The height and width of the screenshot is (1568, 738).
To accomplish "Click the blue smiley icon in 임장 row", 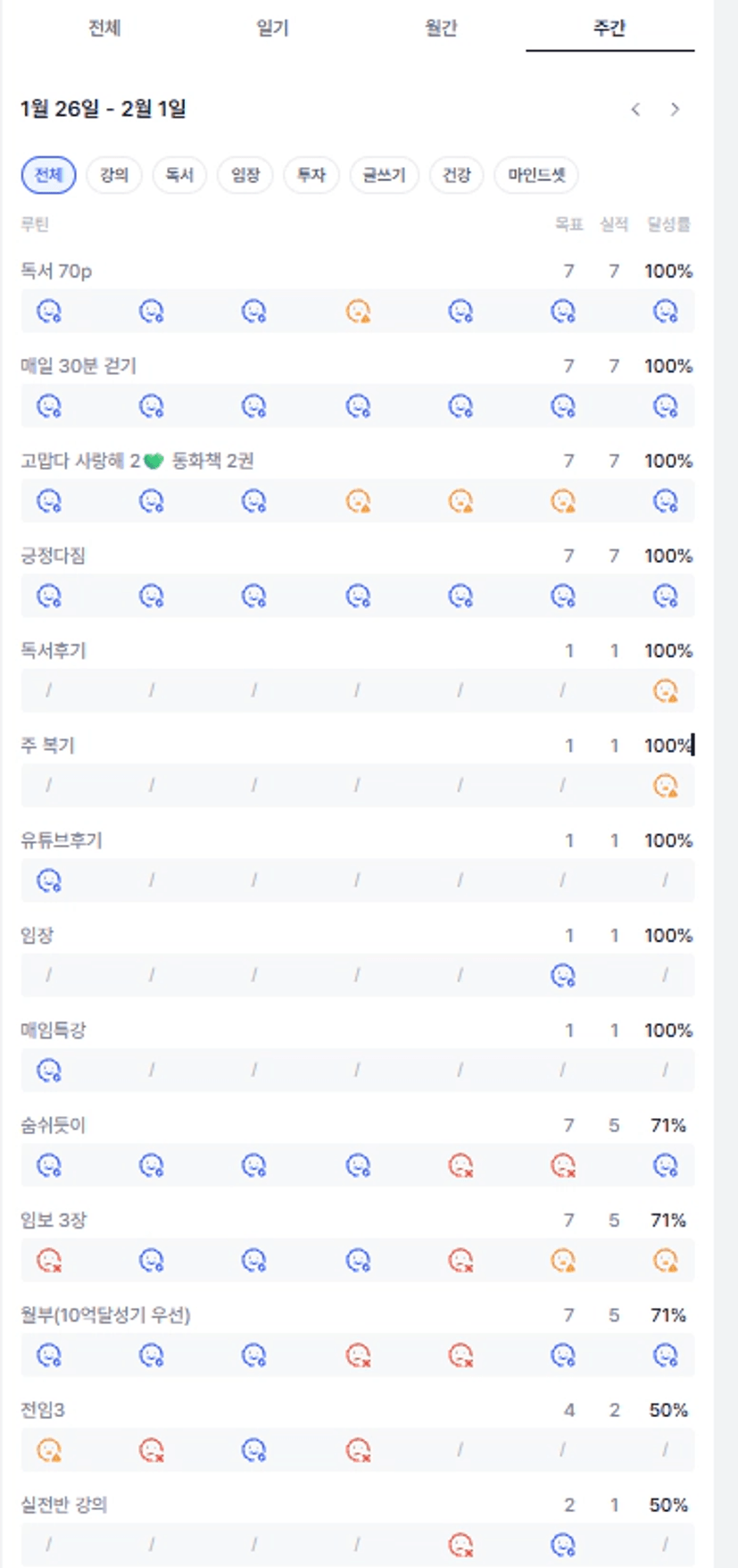I will [563, 976].
